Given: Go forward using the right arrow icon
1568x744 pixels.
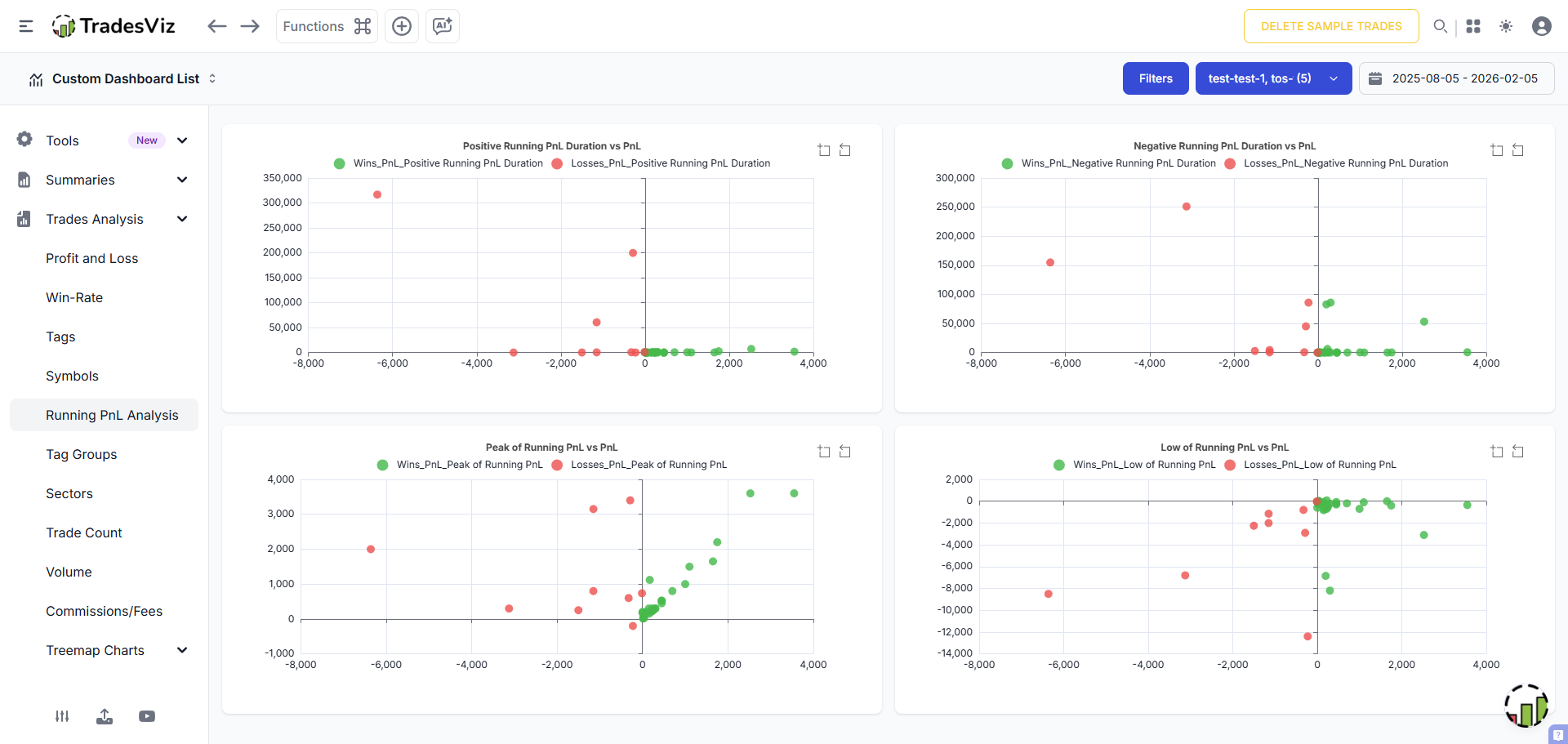Looking at the screenshot, I should (250, 26).
